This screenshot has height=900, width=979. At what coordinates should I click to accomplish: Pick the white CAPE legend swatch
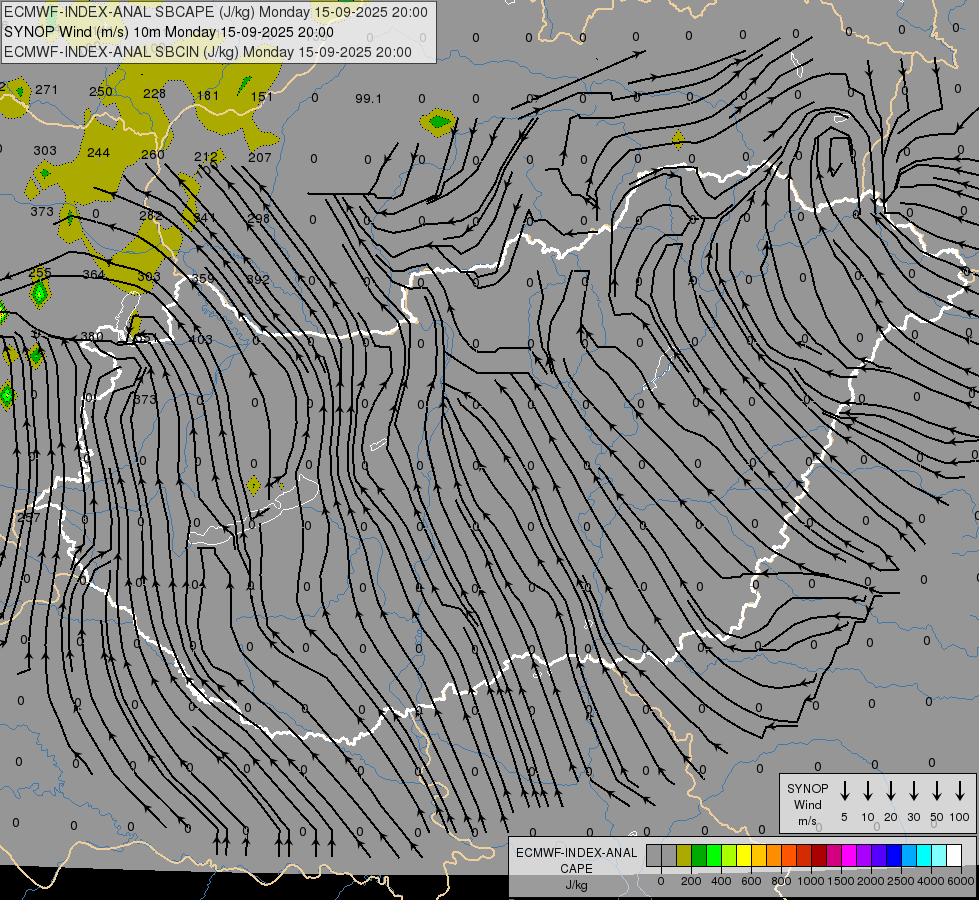coord(954,856)
